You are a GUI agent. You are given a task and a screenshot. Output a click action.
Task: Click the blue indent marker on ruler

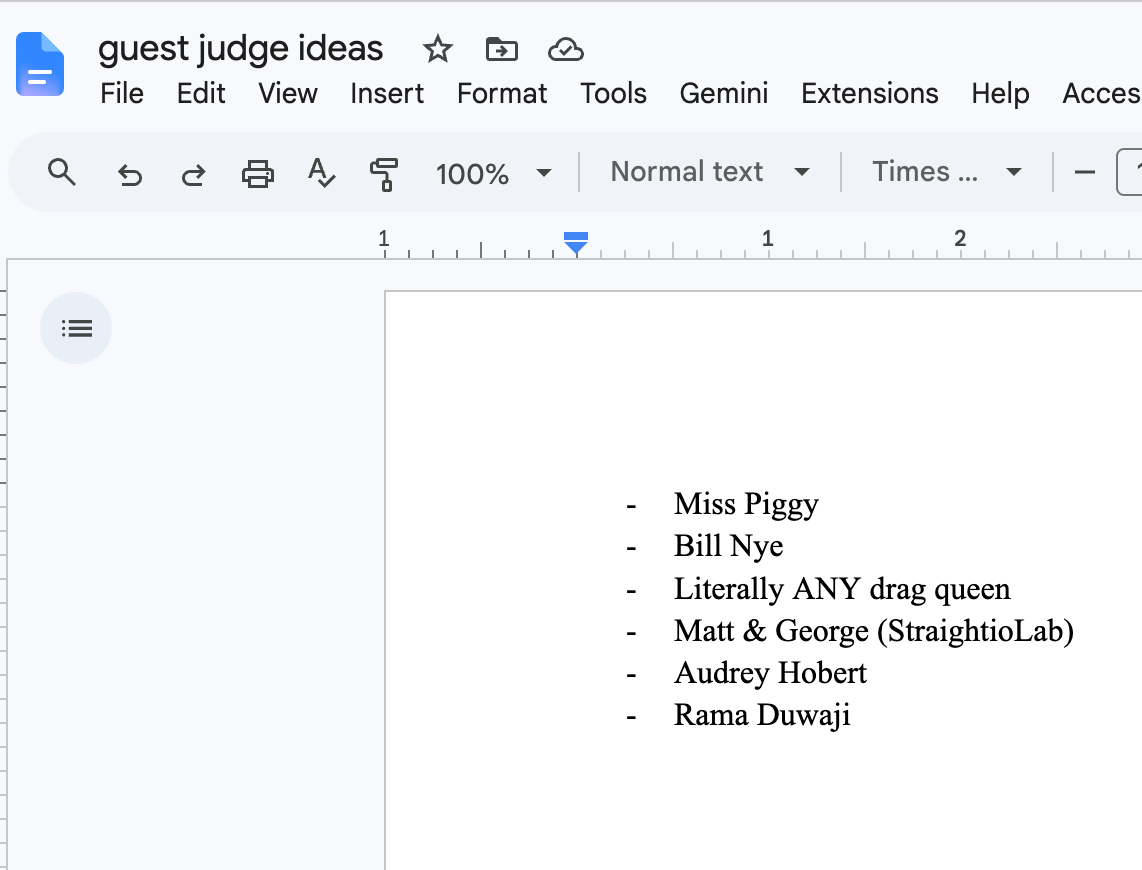pos(576,243)
